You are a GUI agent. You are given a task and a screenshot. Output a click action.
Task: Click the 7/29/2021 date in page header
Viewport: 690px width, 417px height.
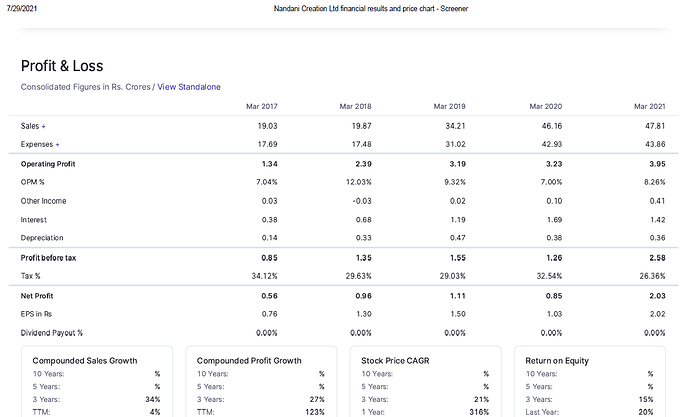[x=22, y=8]
